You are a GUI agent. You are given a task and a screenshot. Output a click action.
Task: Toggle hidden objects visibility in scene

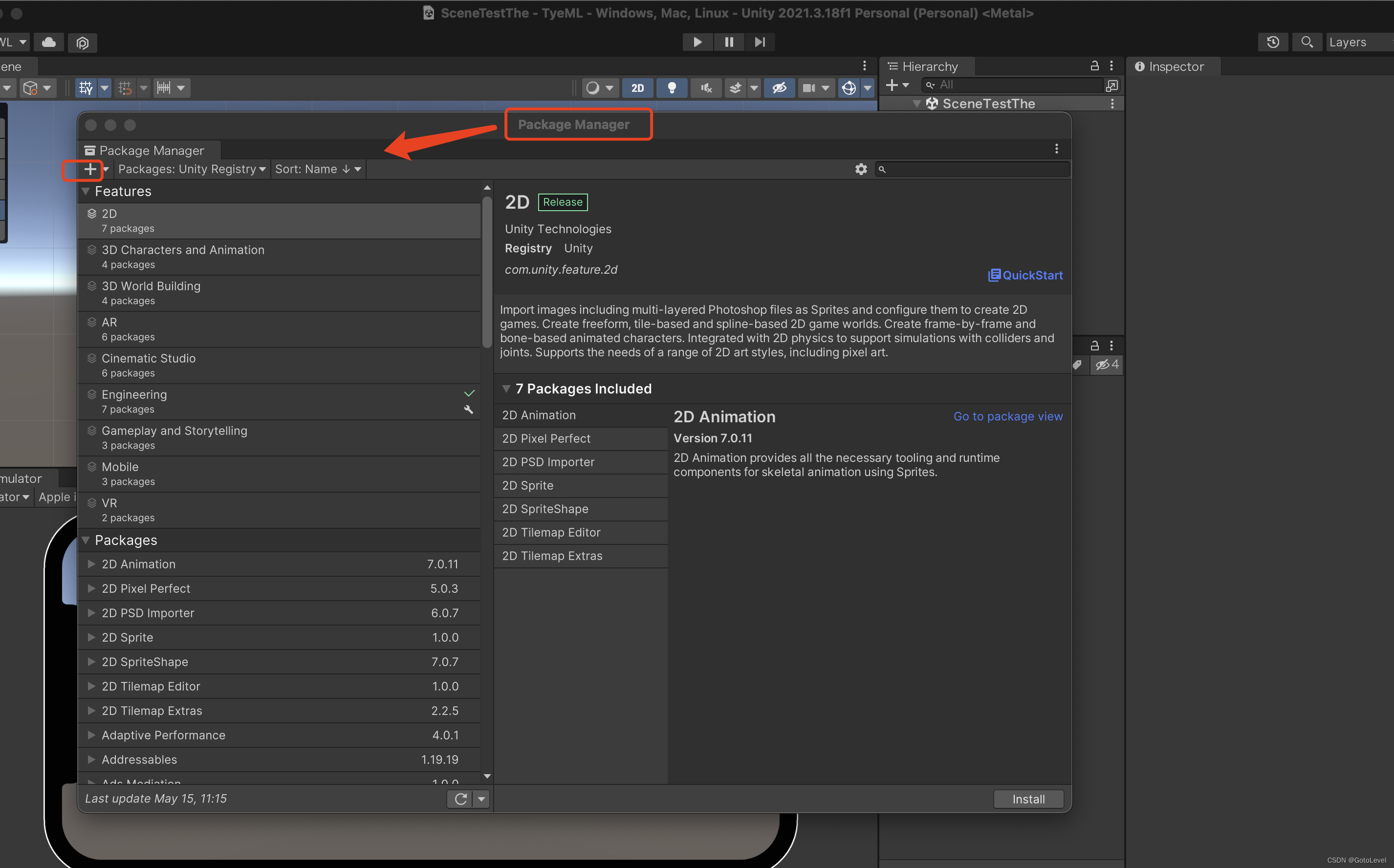coord(779,88)
